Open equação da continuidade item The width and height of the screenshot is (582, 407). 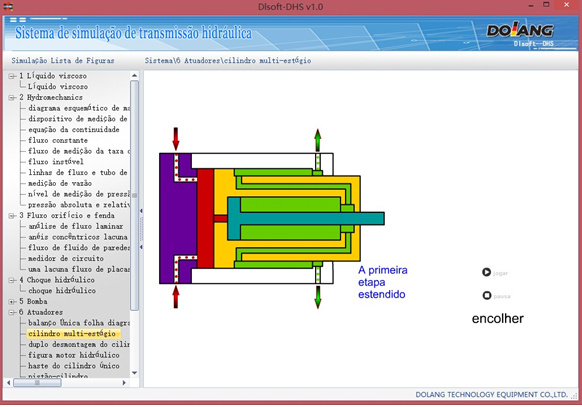(73, 129)
